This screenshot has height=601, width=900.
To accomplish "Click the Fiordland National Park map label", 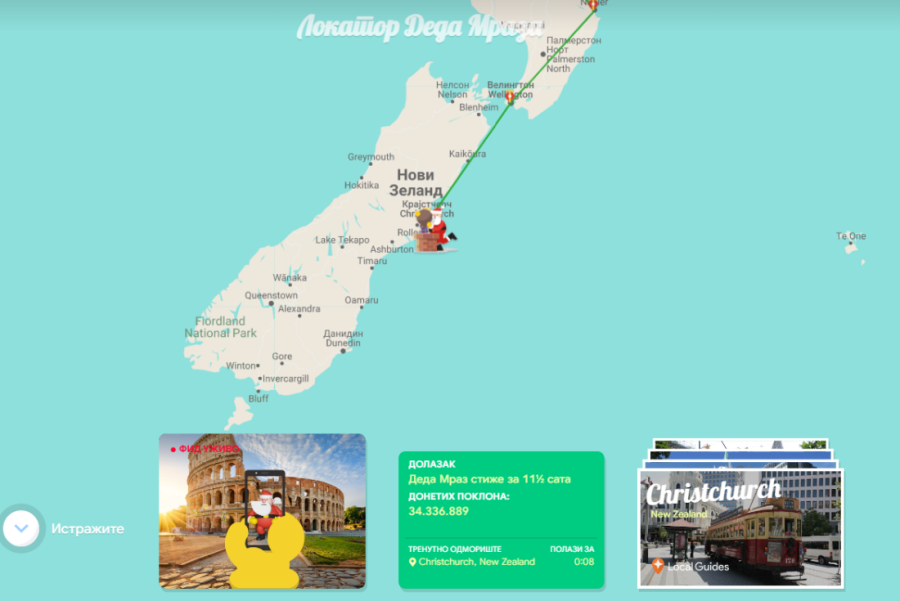I will click(x=220, y=327).
